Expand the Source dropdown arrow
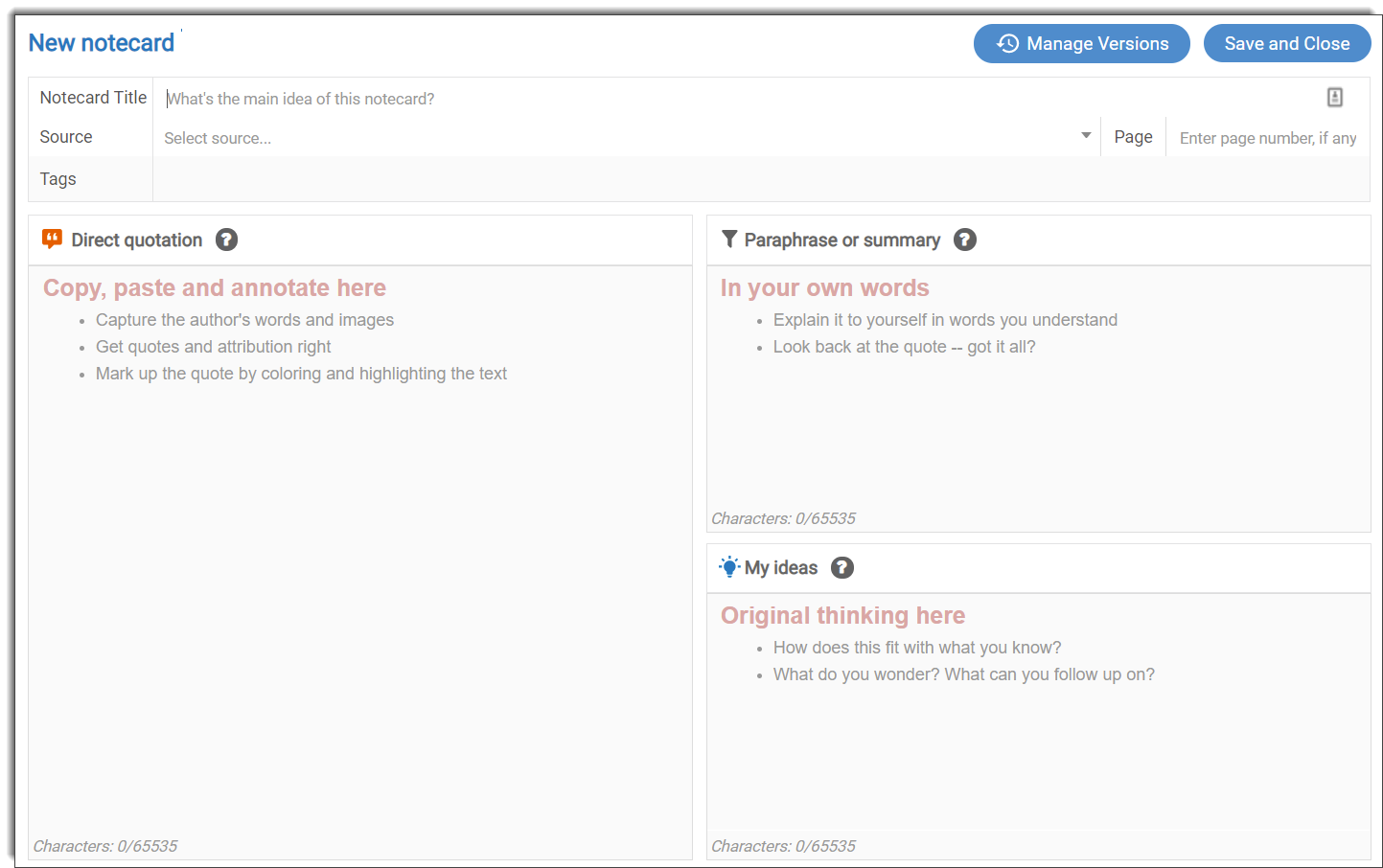The image size is (1383, 868). 1086,136
